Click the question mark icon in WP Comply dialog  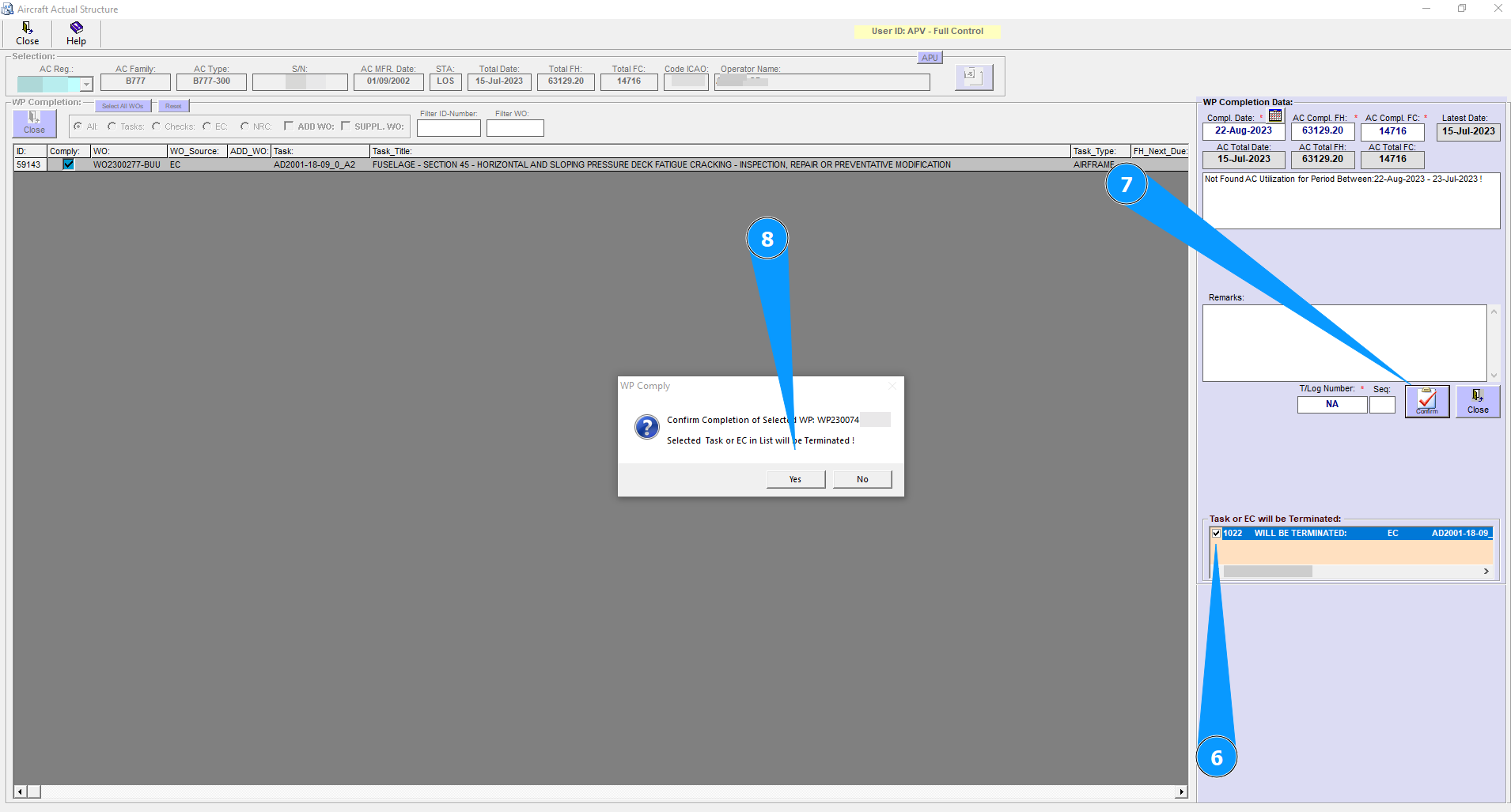[647, 427]
